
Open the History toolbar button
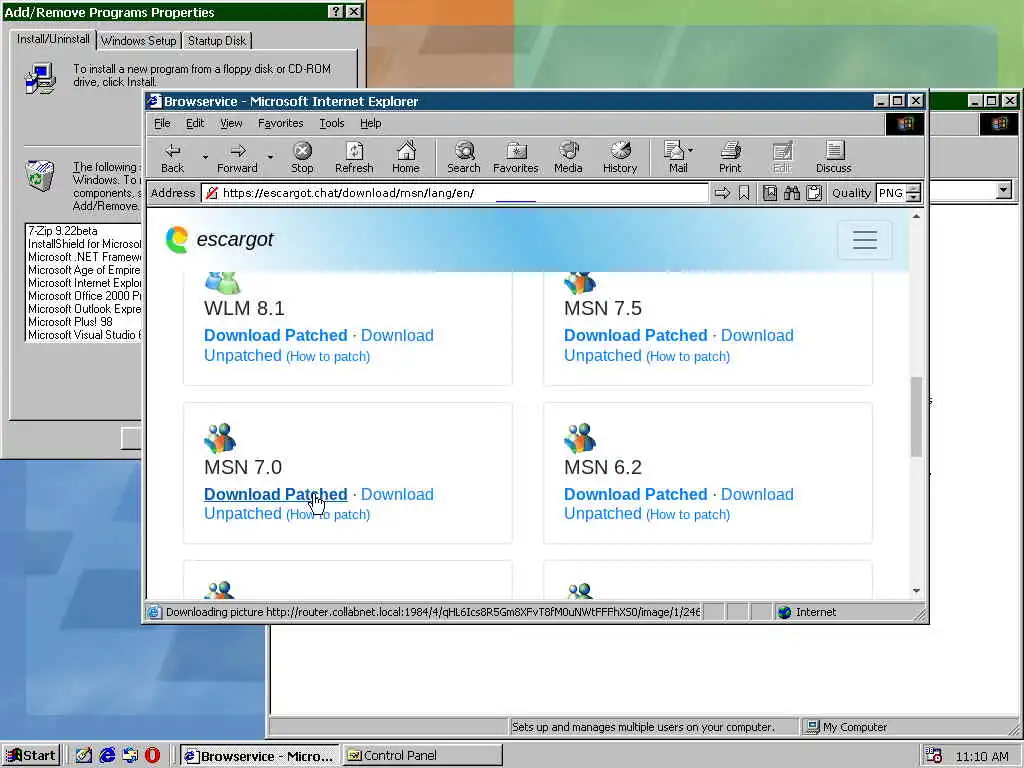(620, 158)
